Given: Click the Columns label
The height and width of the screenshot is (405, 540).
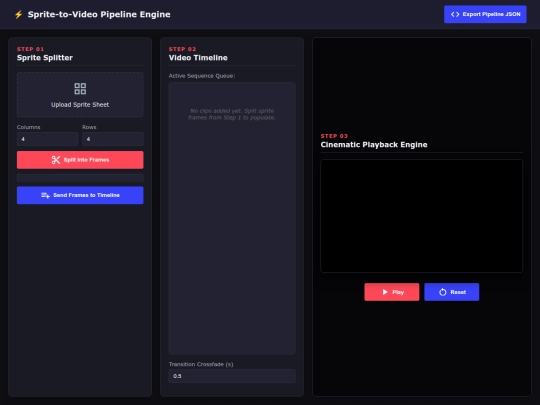Looking at the screenshot, I should coord(29,127).
